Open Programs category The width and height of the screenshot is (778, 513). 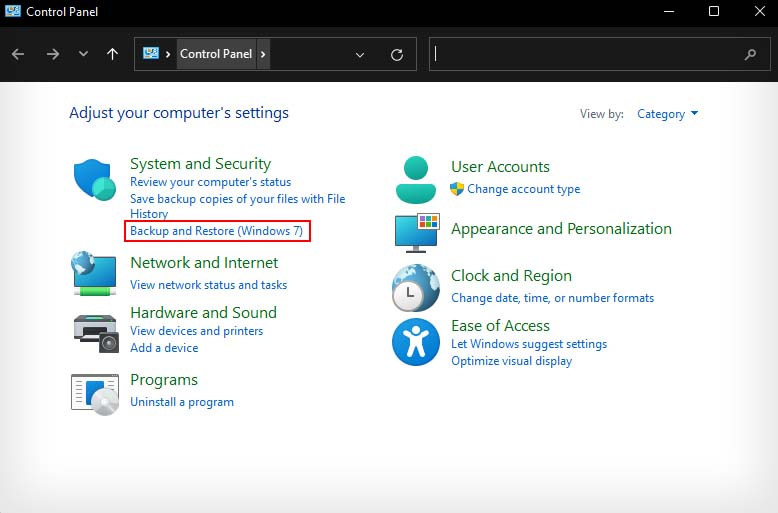tap(164, 380)
